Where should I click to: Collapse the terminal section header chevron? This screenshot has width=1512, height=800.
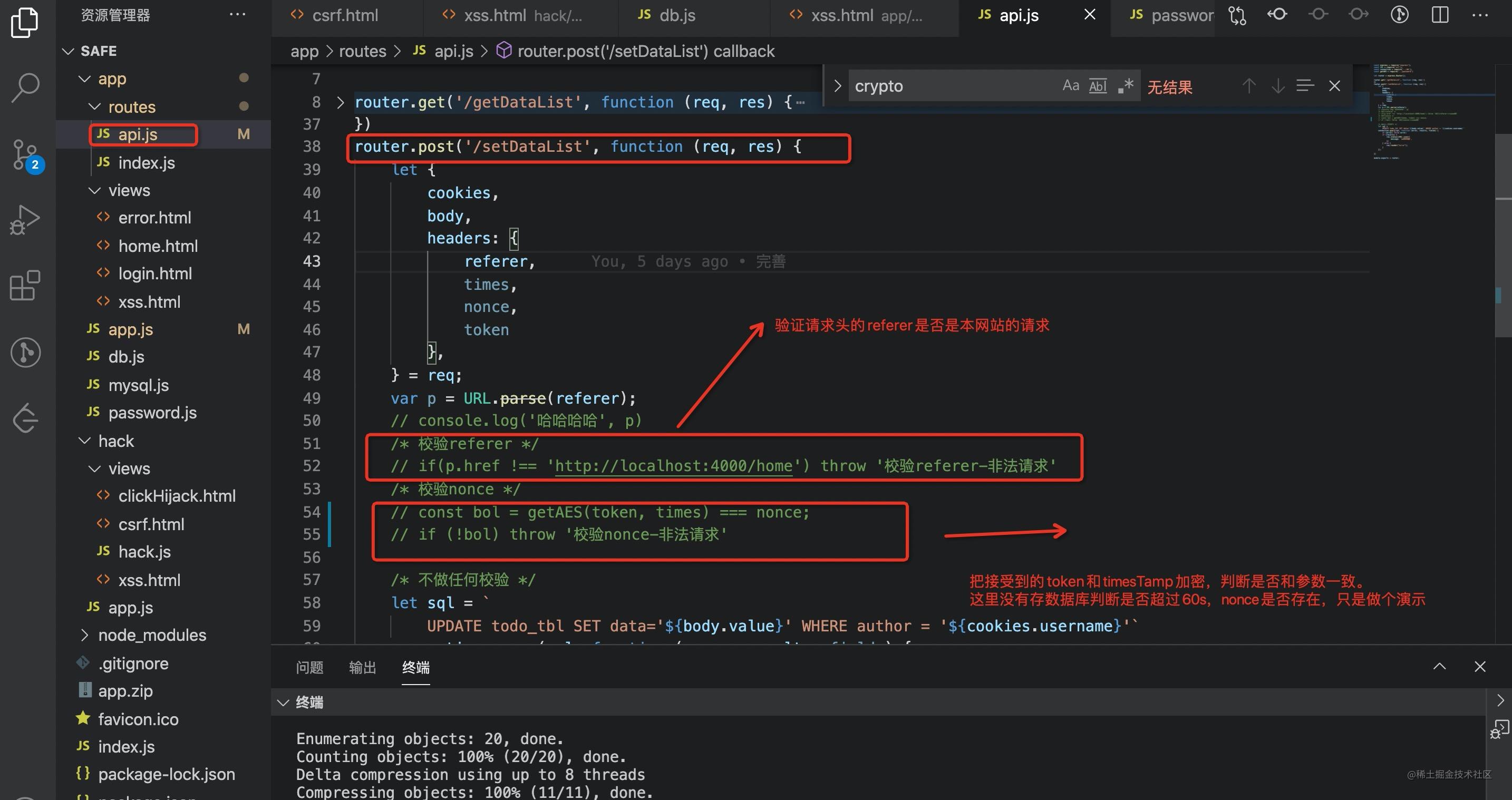click(x=283, y=703)
